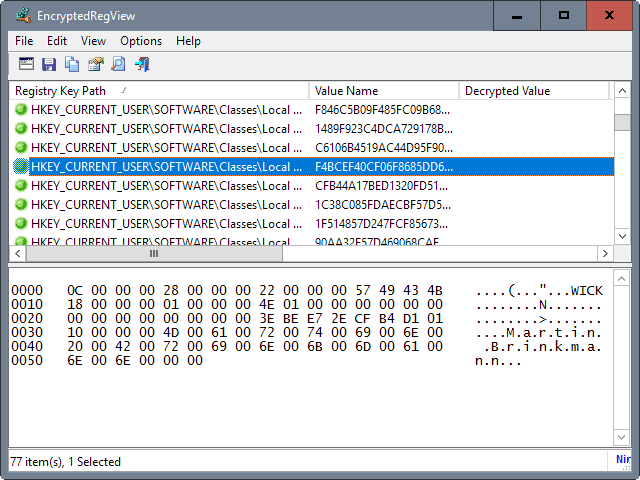Click green icon of F846C5B09F485FC09B68 row
This screenshot has width=640, height=480.
click(x=21, y=109)
